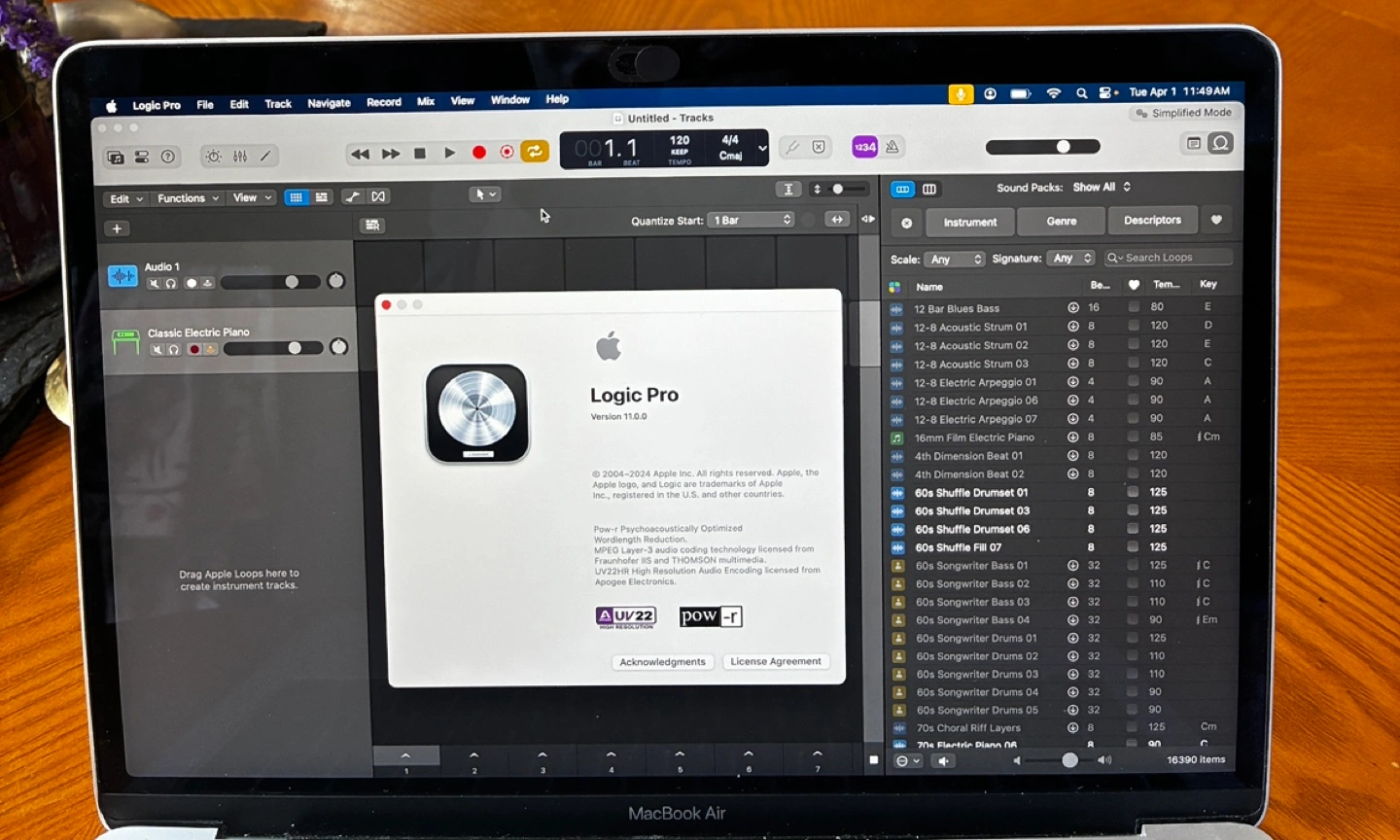This screenshot has width=1400, height=840.
Task: Clear loop filters with the X button
Action: [906, 223]
